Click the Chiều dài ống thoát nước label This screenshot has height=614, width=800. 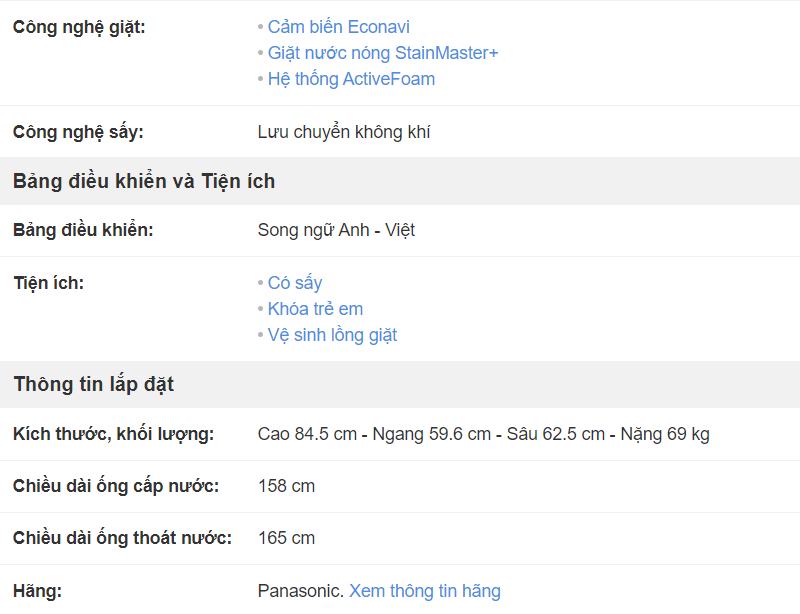coord(122,538)
